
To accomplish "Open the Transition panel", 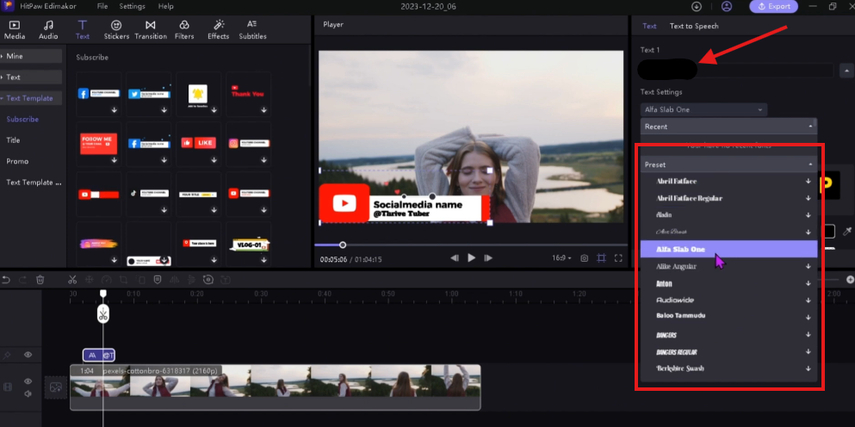I will (150, 30).
